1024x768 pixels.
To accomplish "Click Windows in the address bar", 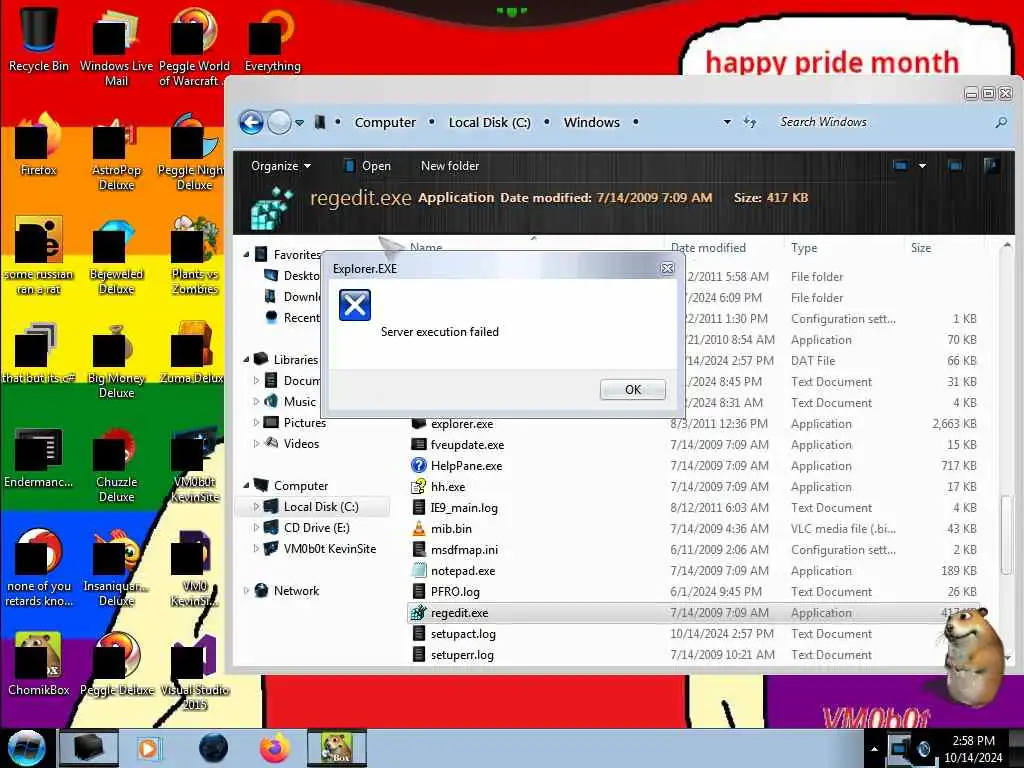I will pos(592,122).
